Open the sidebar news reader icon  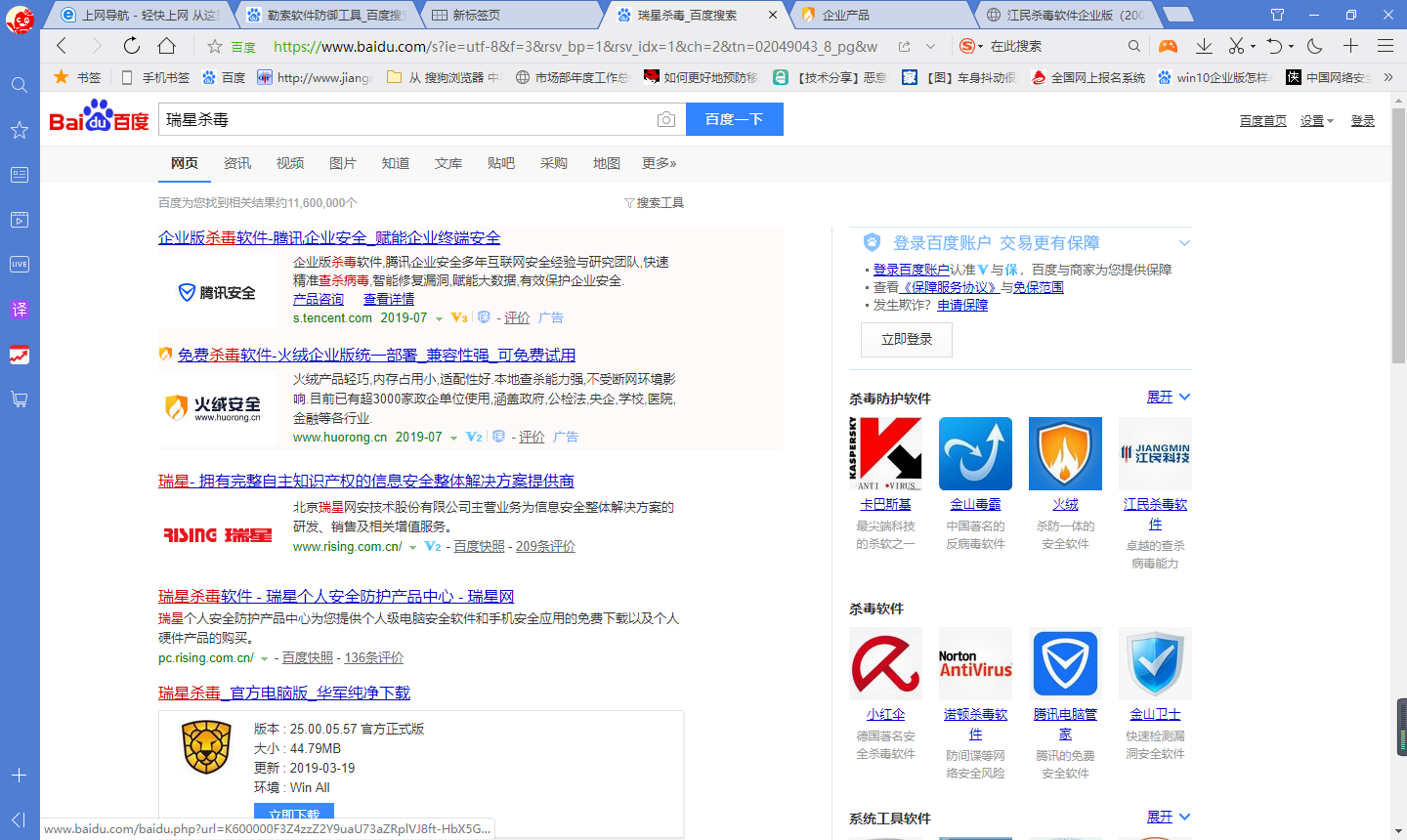pyautogui.click(x=19, y=175)
